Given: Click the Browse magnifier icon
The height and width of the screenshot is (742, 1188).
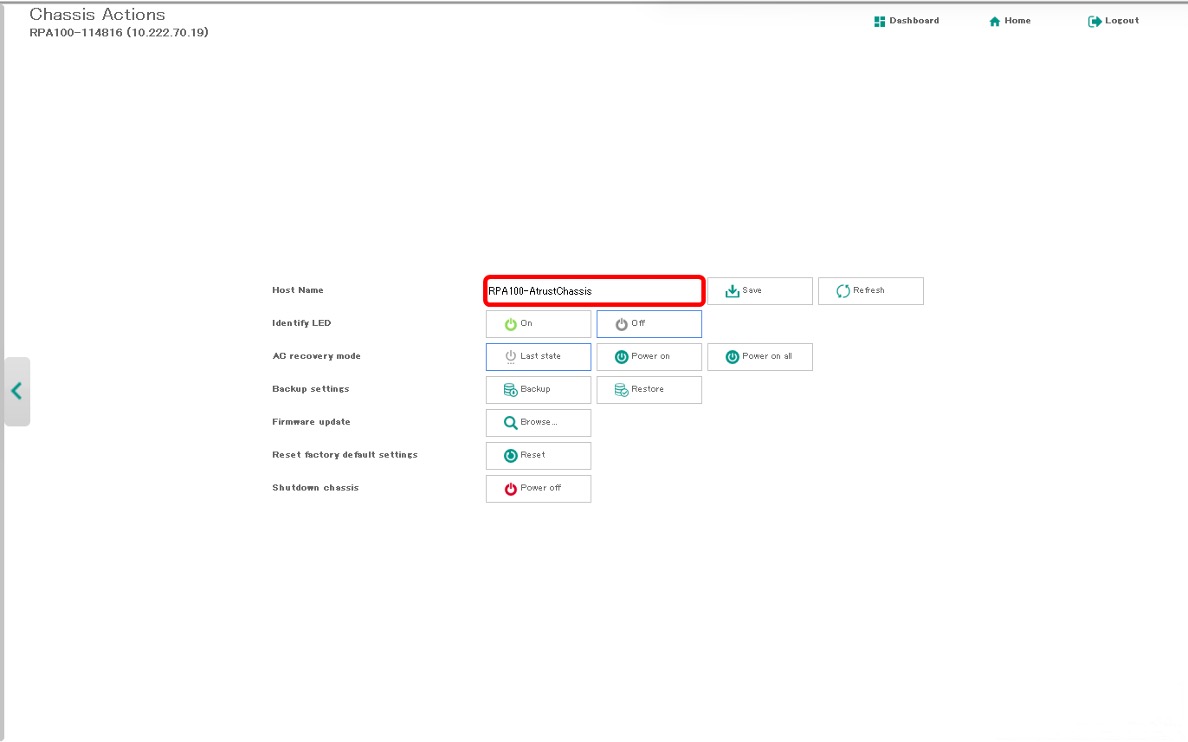Looking at the screenshot, I should 510,422.
